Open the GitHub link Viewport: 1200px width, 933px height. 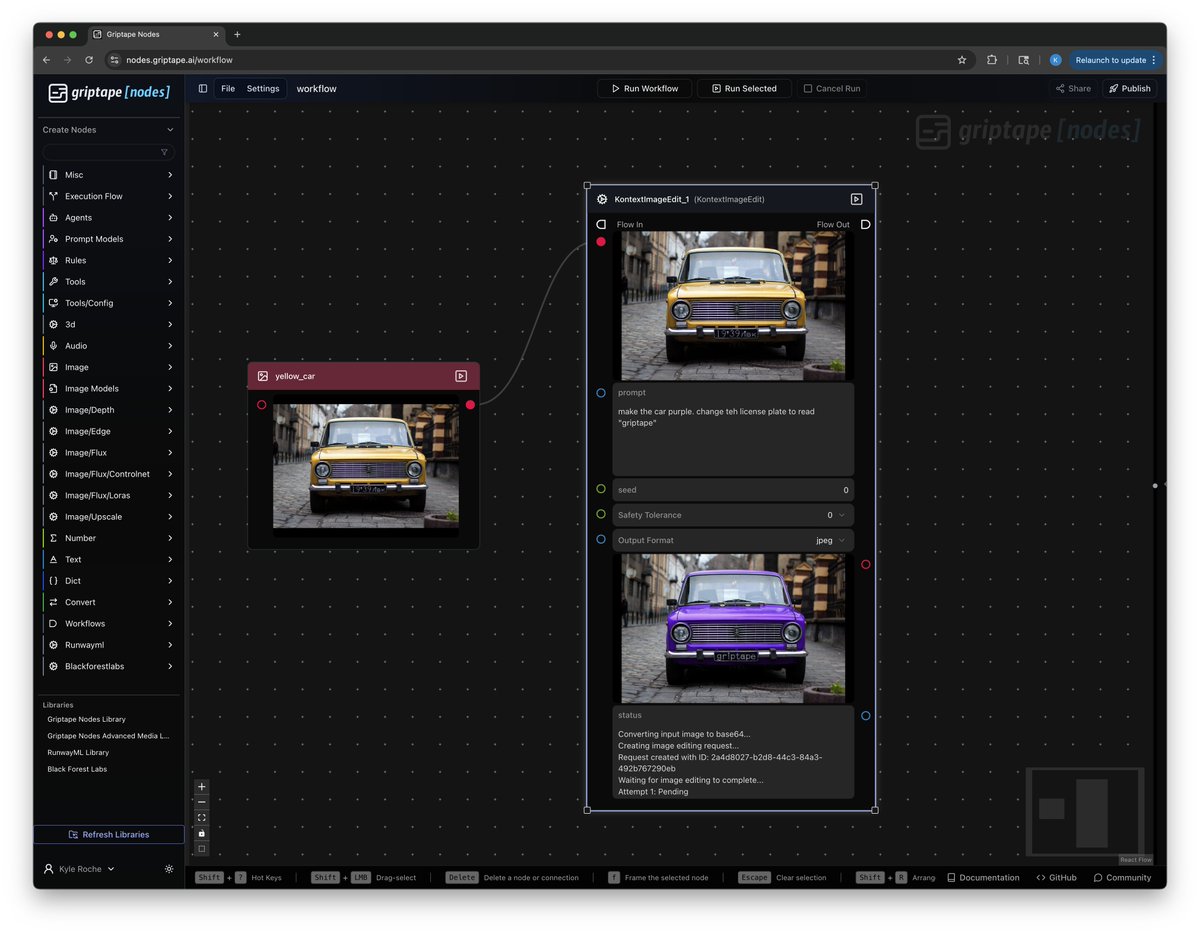(1056, 877)
